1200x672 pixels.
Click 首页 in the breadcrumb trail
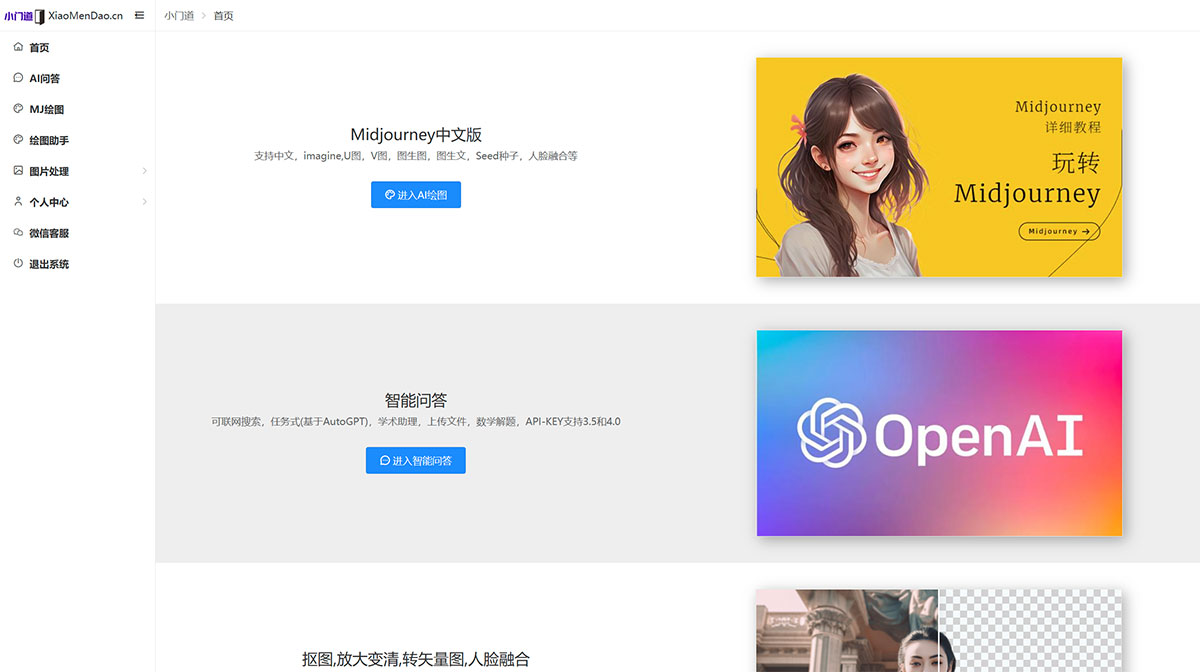tap(222, 15)
